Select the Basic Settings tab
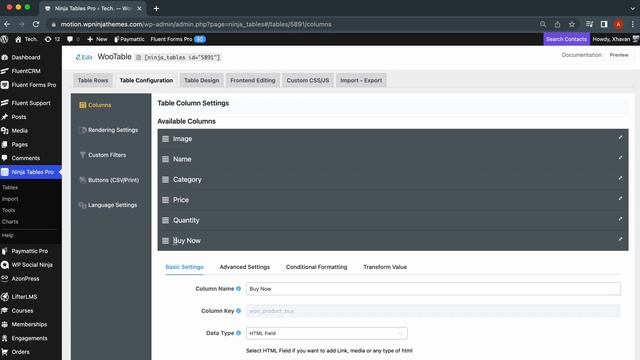The width and height of the screenshot is (640, 360). [x=184, y=267]
